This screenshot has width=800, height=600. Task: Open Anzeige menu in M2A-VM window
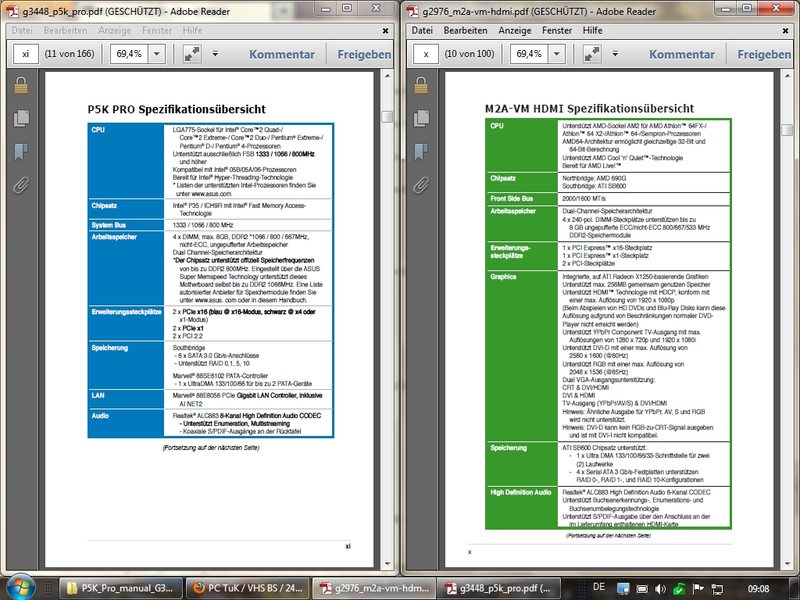tap(515, 31)
